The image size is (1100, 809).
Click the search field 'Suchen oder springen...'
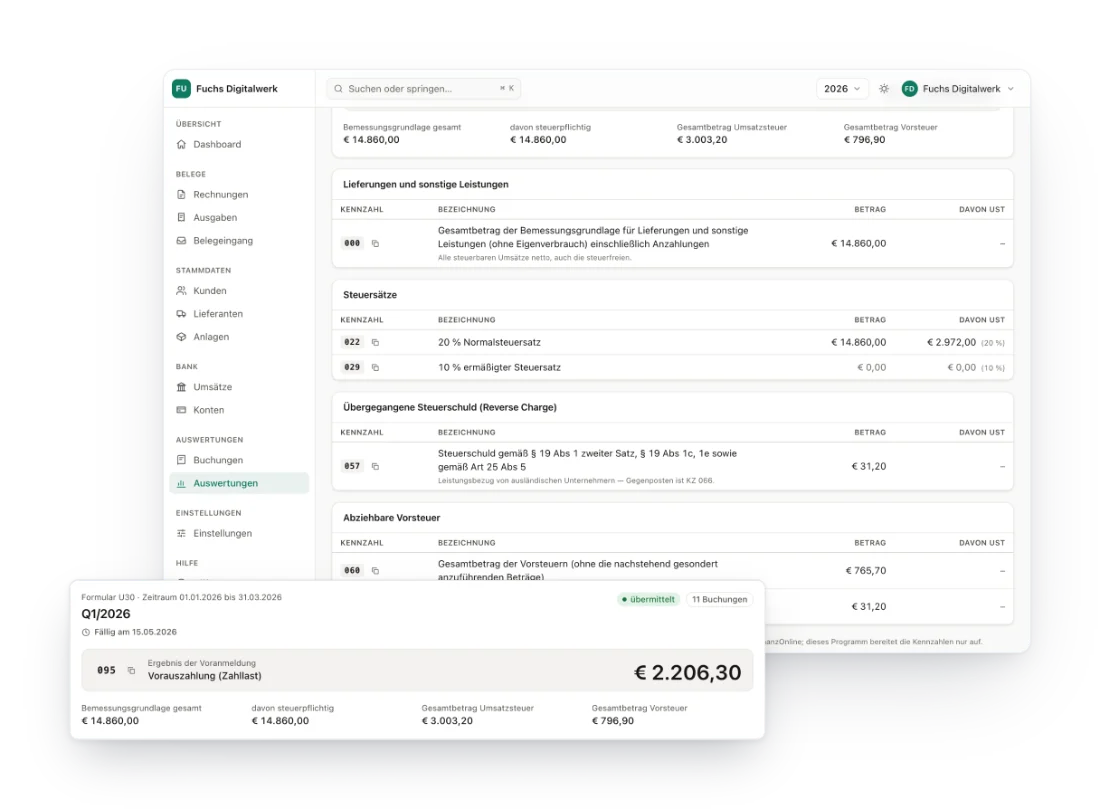[x=424, y=88]
